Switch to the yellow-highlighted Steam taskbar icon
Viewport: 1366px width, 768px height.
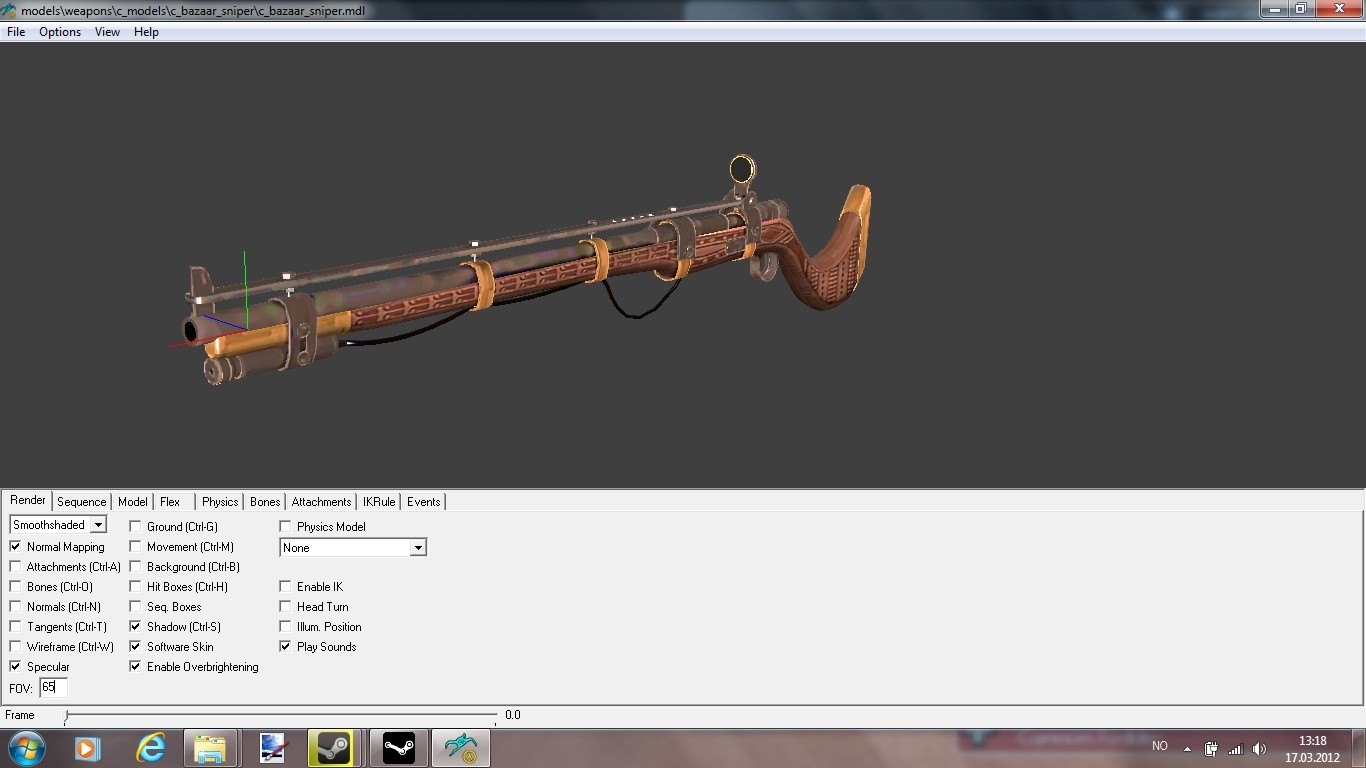point(335,747)
